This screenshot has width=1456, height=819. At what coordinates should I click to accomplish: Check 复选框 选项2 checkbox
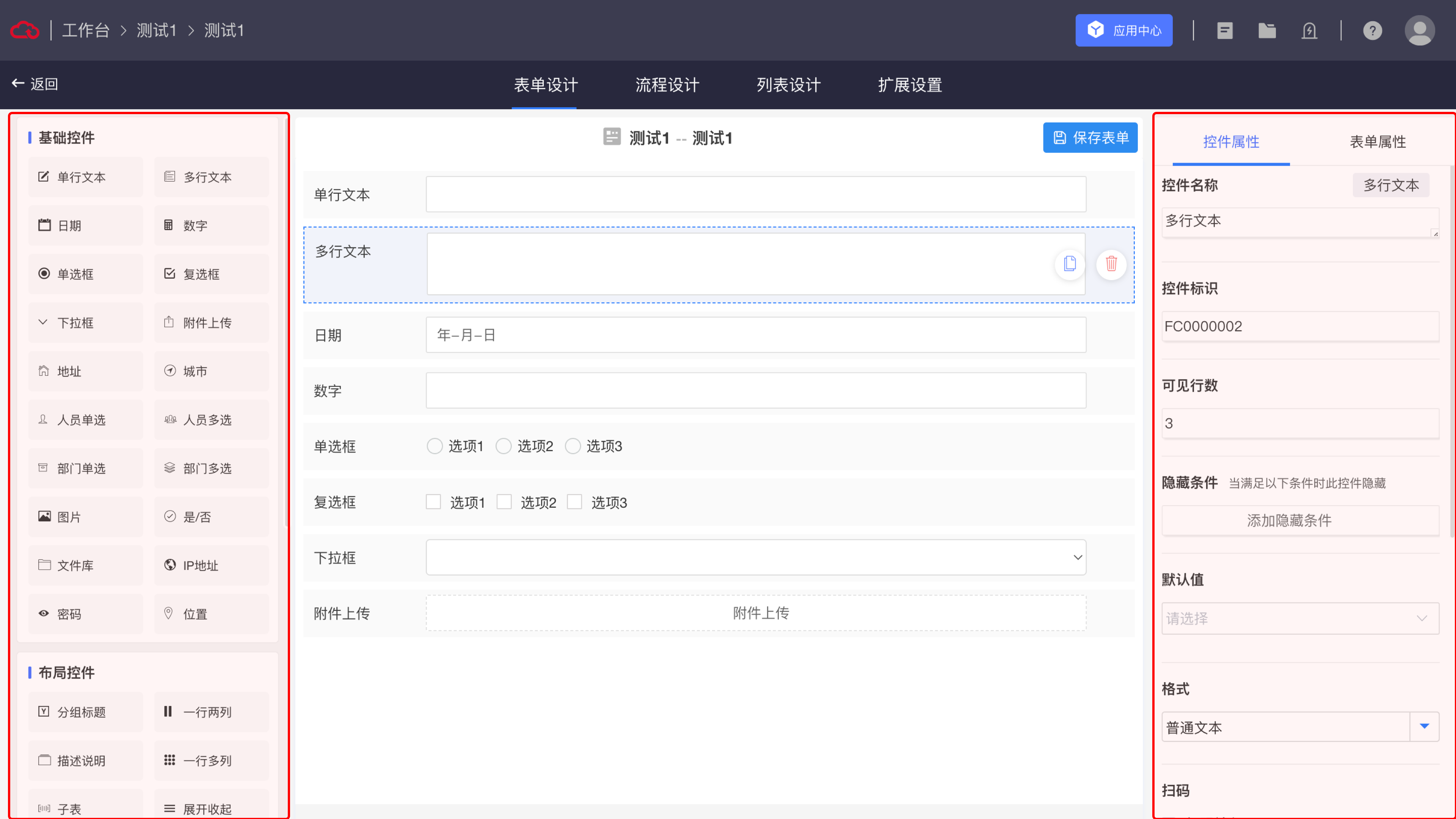(x=504, y=502)
